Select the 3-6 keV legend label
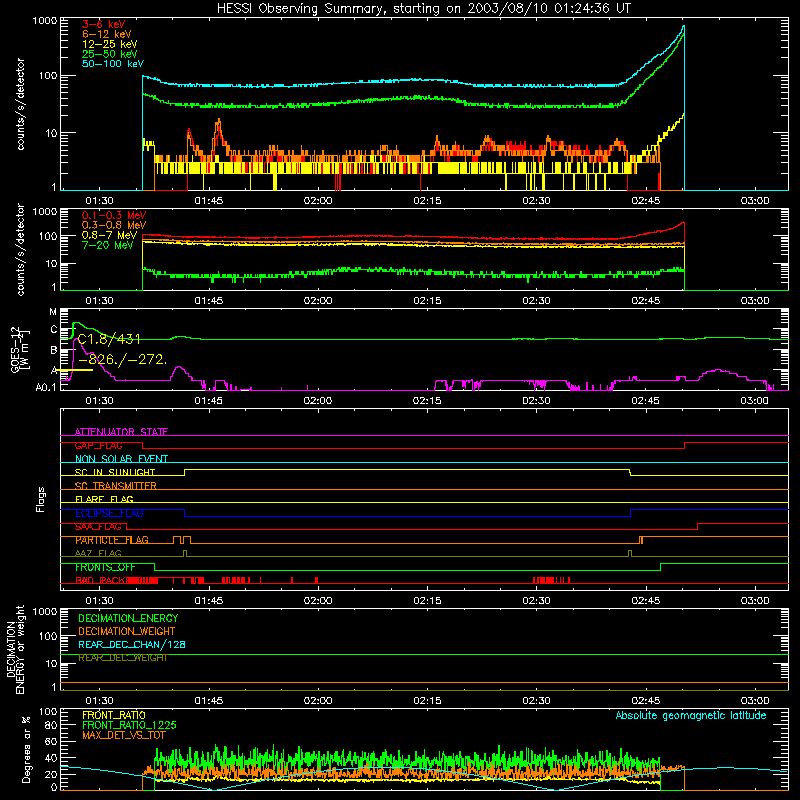This screenshot has height=800, width=800. (x=103, y=24)
